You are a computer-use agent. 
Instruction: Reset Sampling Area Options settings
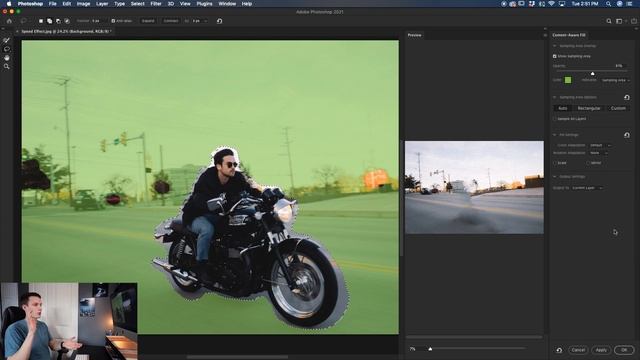click(x=627, y=97)
